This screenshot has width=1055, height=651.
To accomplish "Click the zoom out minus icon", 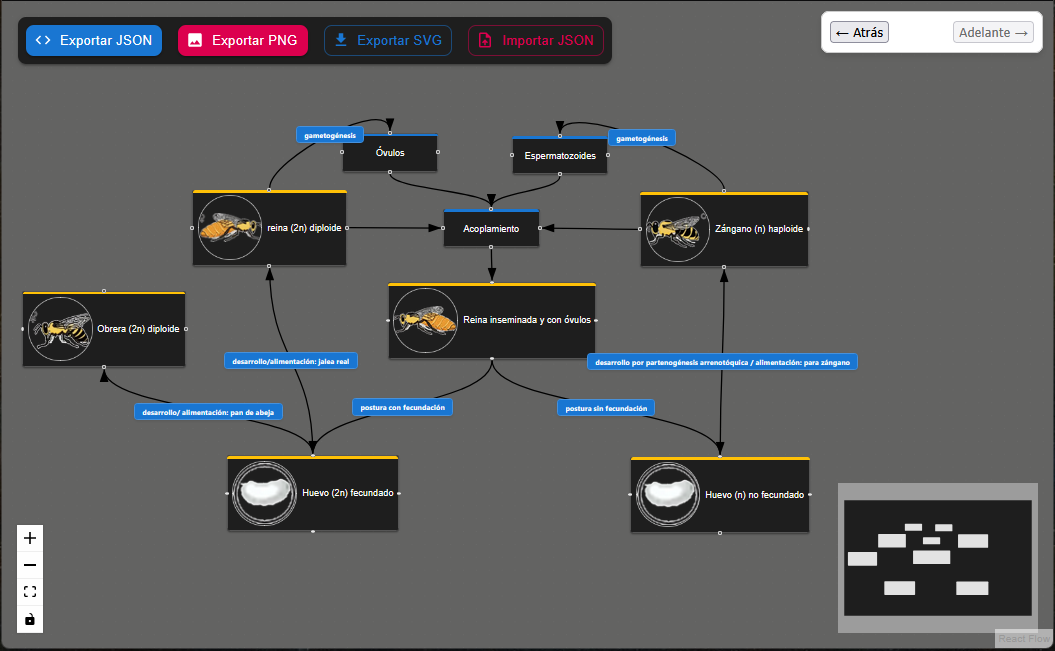I will pyautogui.click(x=30, y=565).
